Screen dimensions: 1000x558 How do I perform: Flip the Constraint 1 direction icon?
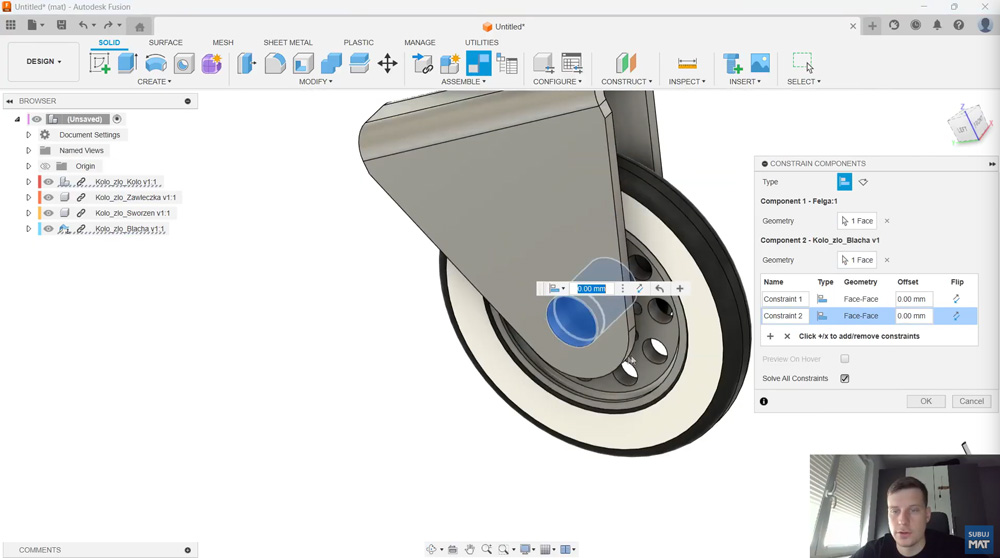point(956,299)
